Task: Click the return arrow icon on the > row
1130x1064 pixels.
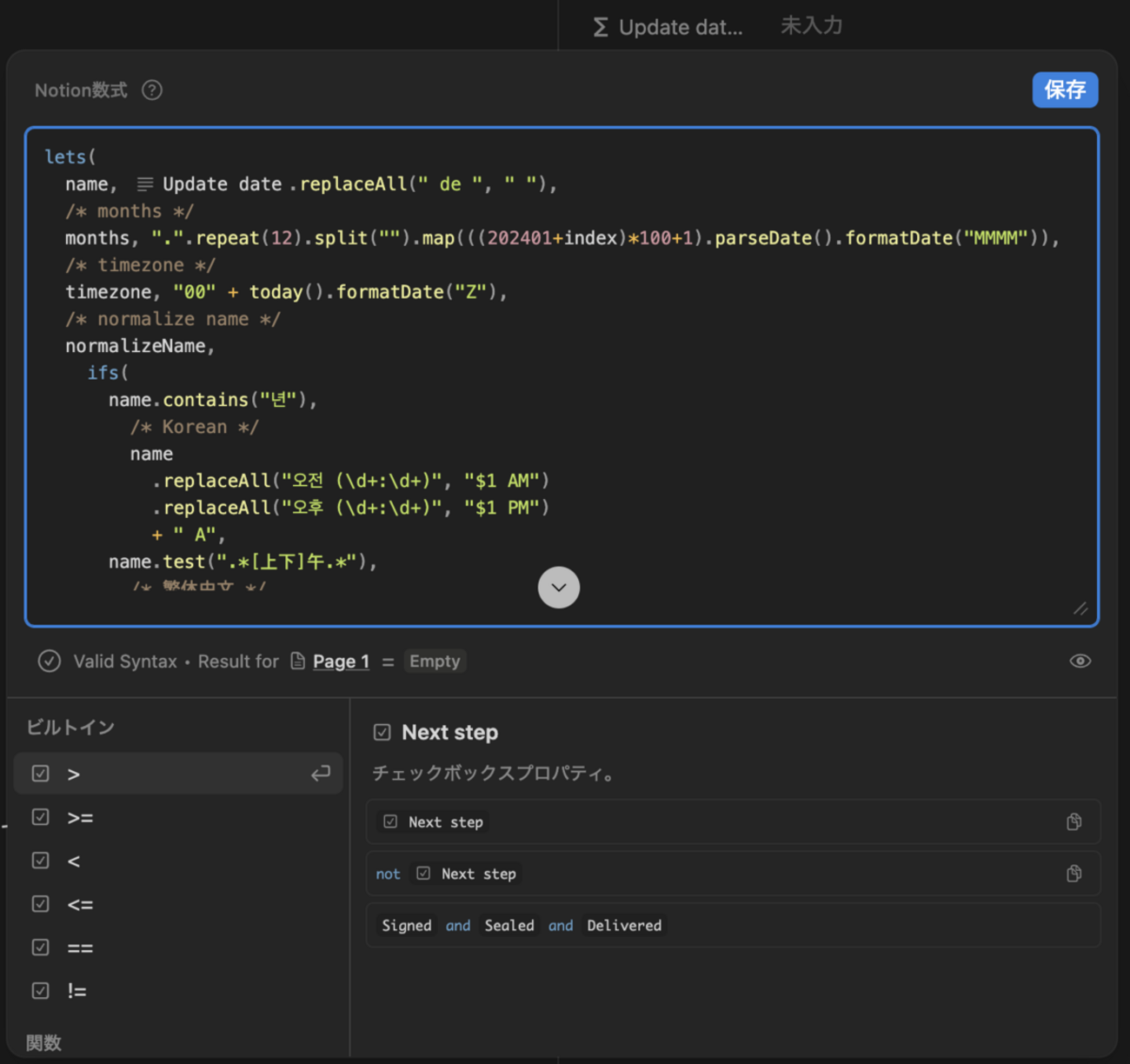Action: [x=321, y=773]
